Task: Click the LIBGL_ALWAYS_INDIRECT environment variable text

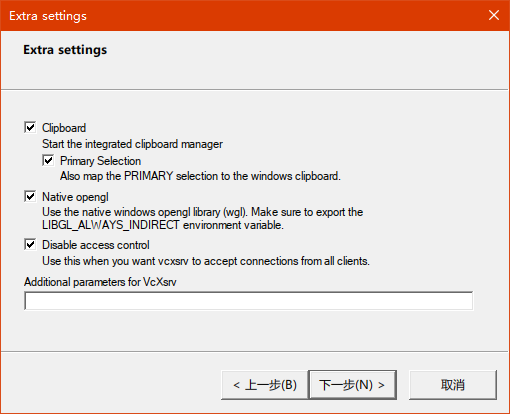Action: click(x=163, y=225)
